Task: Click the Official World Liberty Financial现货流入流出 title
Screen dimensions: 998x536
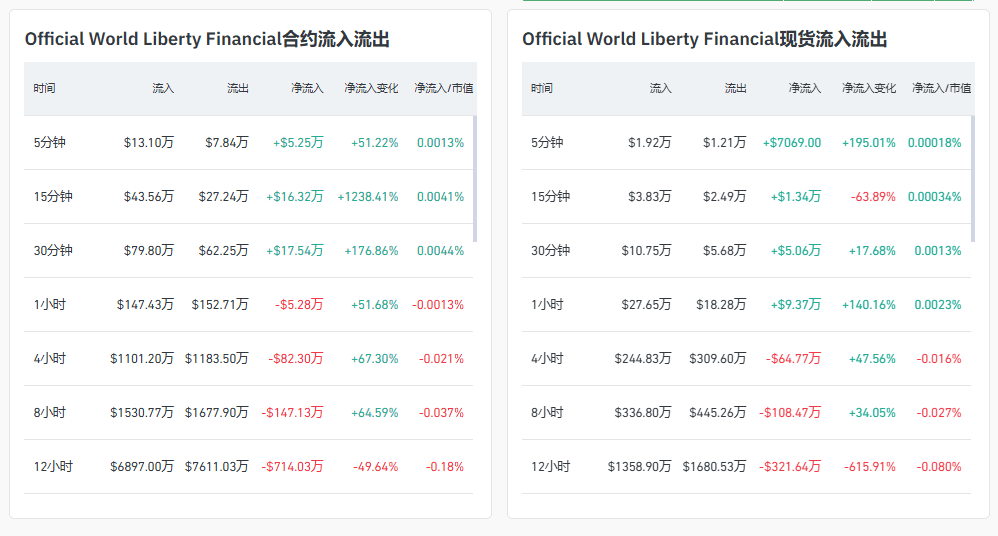Action: (x=704, y=40)
